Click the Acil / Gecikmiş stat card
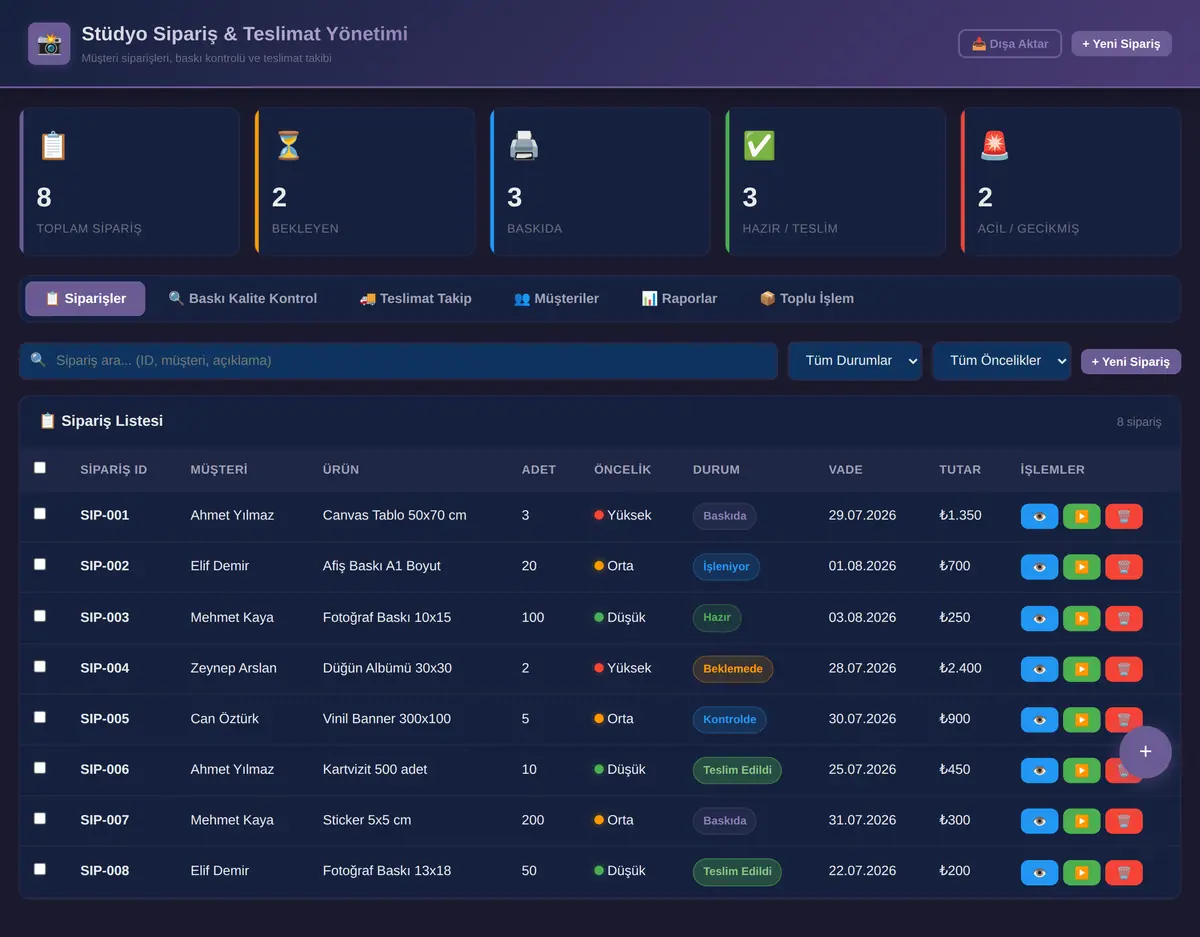Screen dimensions: 1200x937 coord(1070,182)
